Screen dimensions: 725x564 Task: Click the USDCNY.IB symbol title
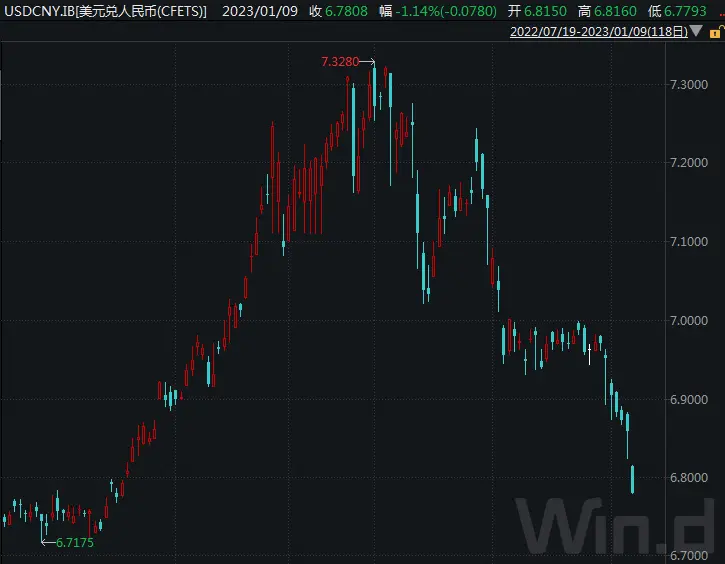105,11
